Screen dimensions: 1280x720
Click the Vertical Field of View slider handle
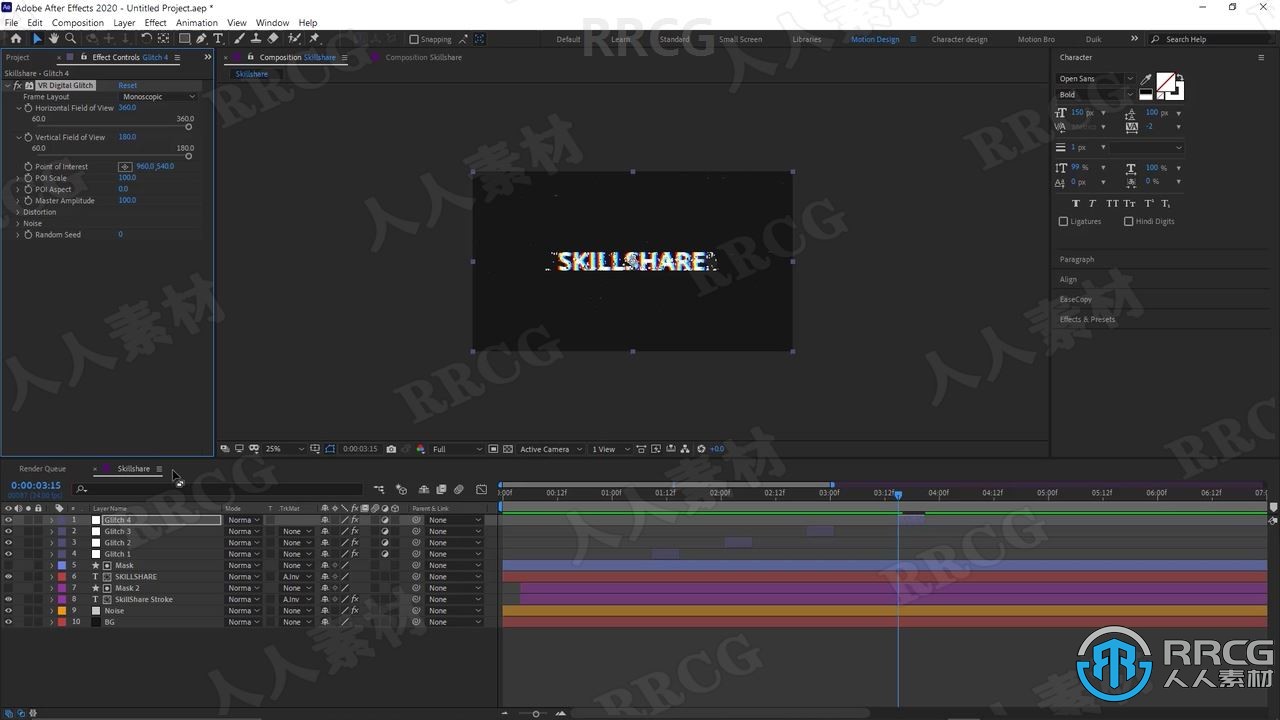pyautogui.click(x=188, y=156)
